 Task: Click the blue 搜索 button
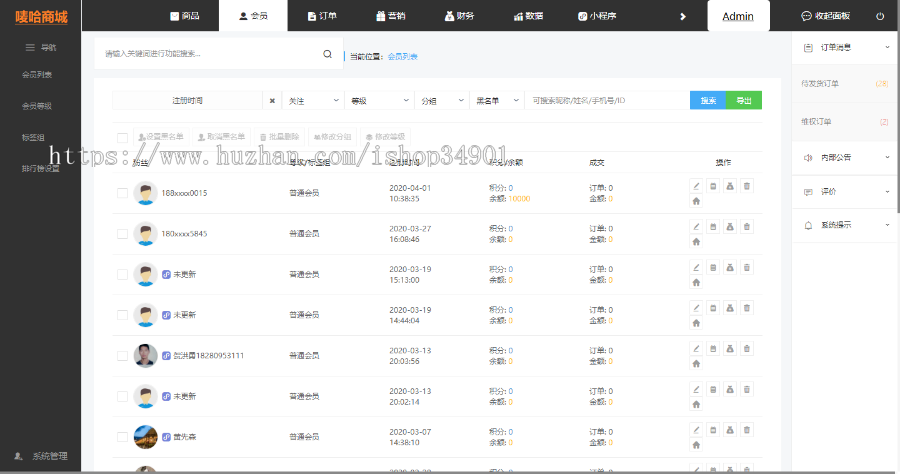(708, 100)
